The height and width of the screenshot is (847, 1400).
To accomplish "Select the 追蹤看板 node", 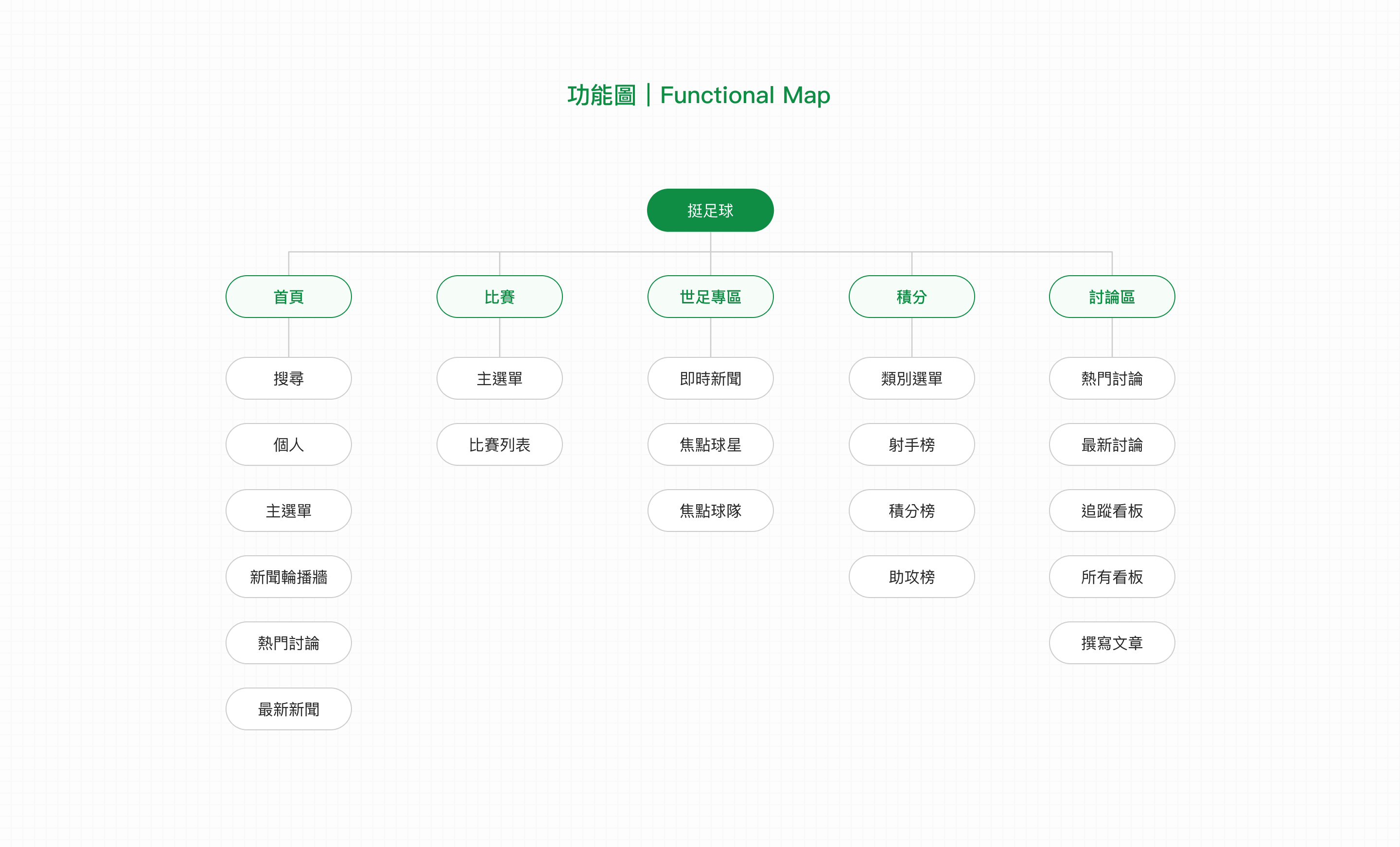I will (1111, 511).
